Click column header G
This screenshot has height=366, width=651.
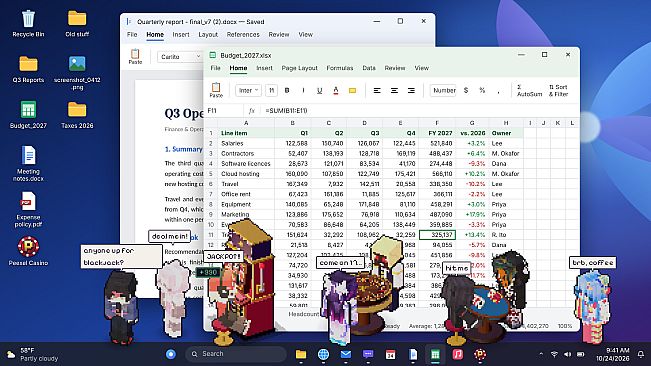(472, 123)
